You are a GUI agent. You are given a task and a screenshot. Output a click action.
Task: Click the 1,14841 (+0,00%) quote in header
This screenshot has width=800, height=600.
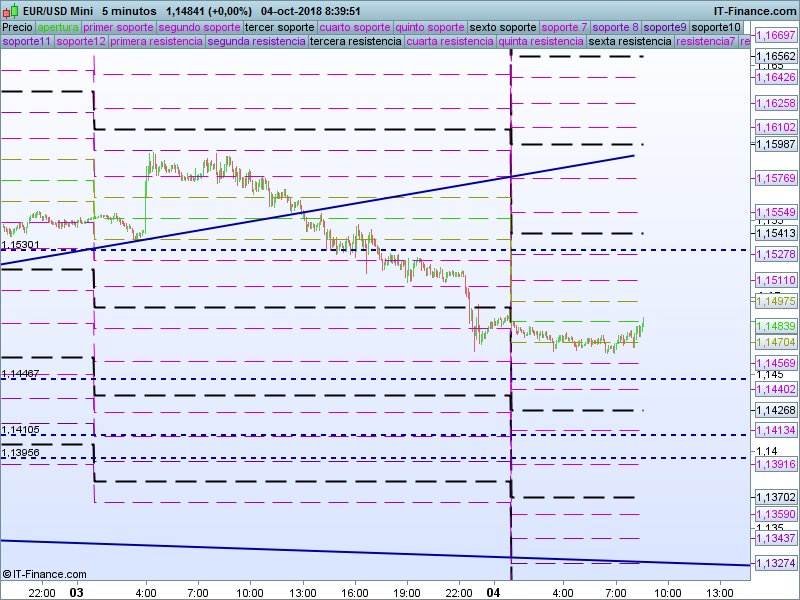click(208, 11)
